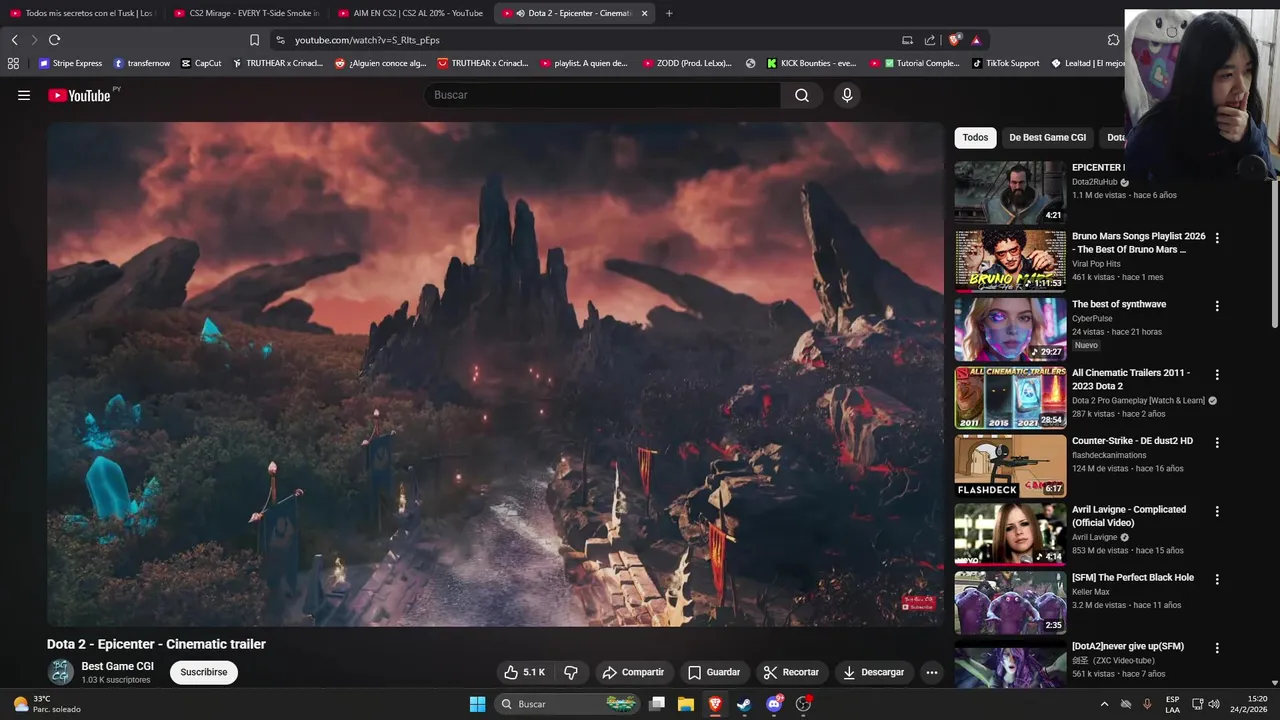Open browser extensions puzzle icon
This screenshot has width=1280, height=720.
click(1113, 40)
